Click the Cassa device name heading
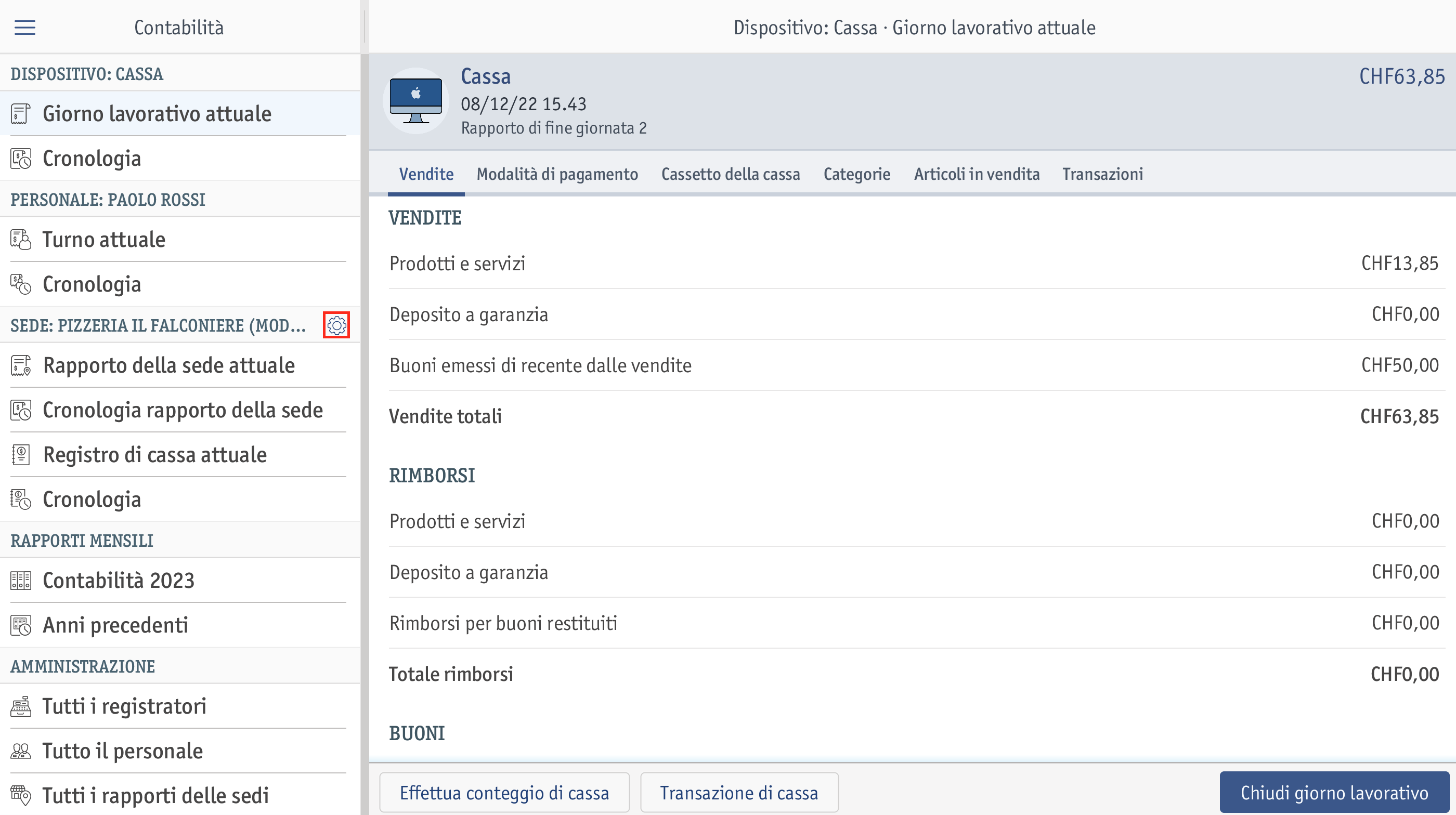The width and height of the screenshot is (1456, 815). pos(486,76)
